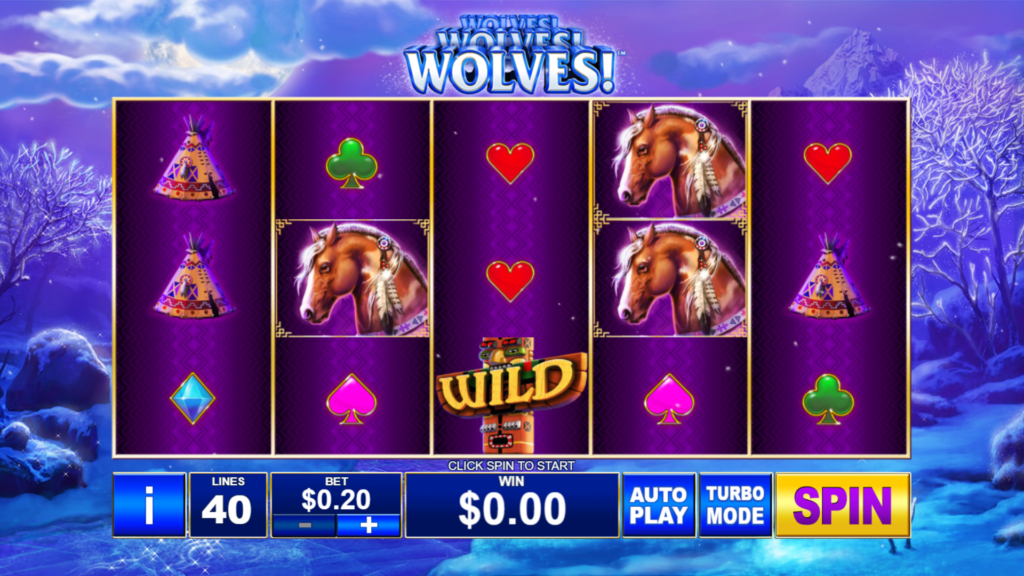
Task: Decrease the bet with minus button
Action: tap(304, 525)
